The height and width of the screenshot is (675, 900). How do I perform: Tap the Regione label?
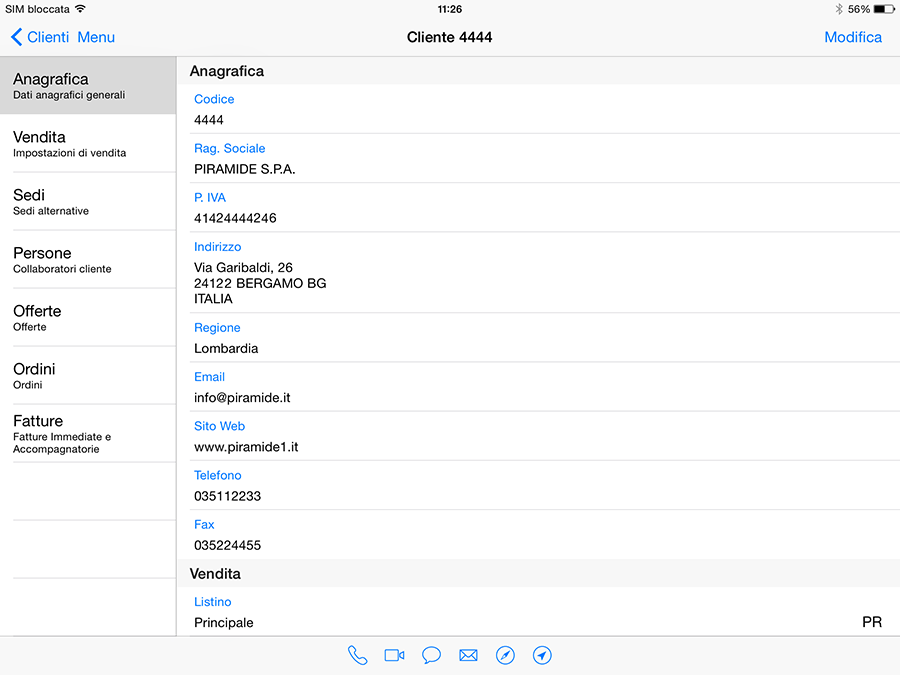pos(217,328)
